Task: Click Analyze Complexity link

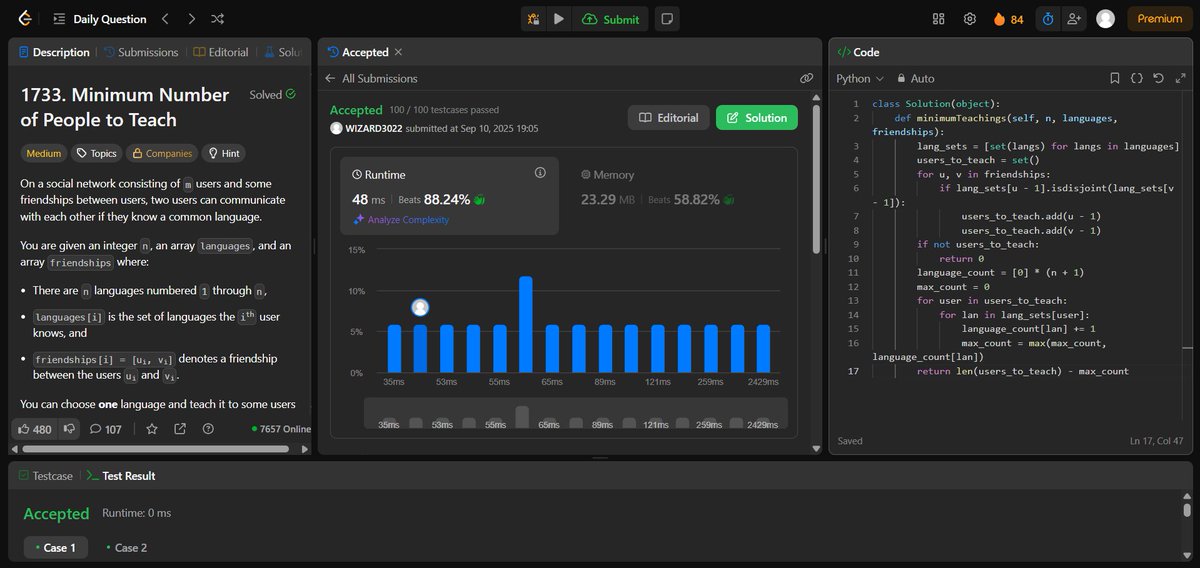Action: 401,219
